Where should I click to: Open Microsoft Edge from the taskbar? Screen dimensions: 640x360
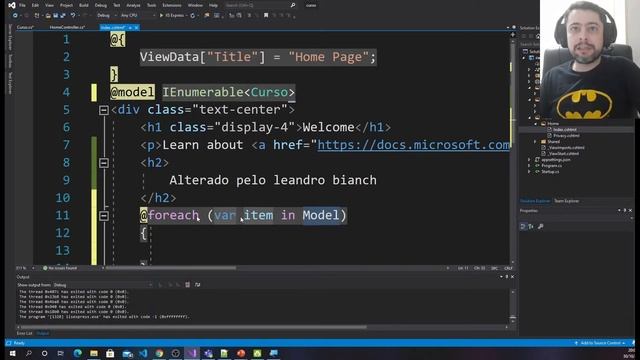click(78, 353)
